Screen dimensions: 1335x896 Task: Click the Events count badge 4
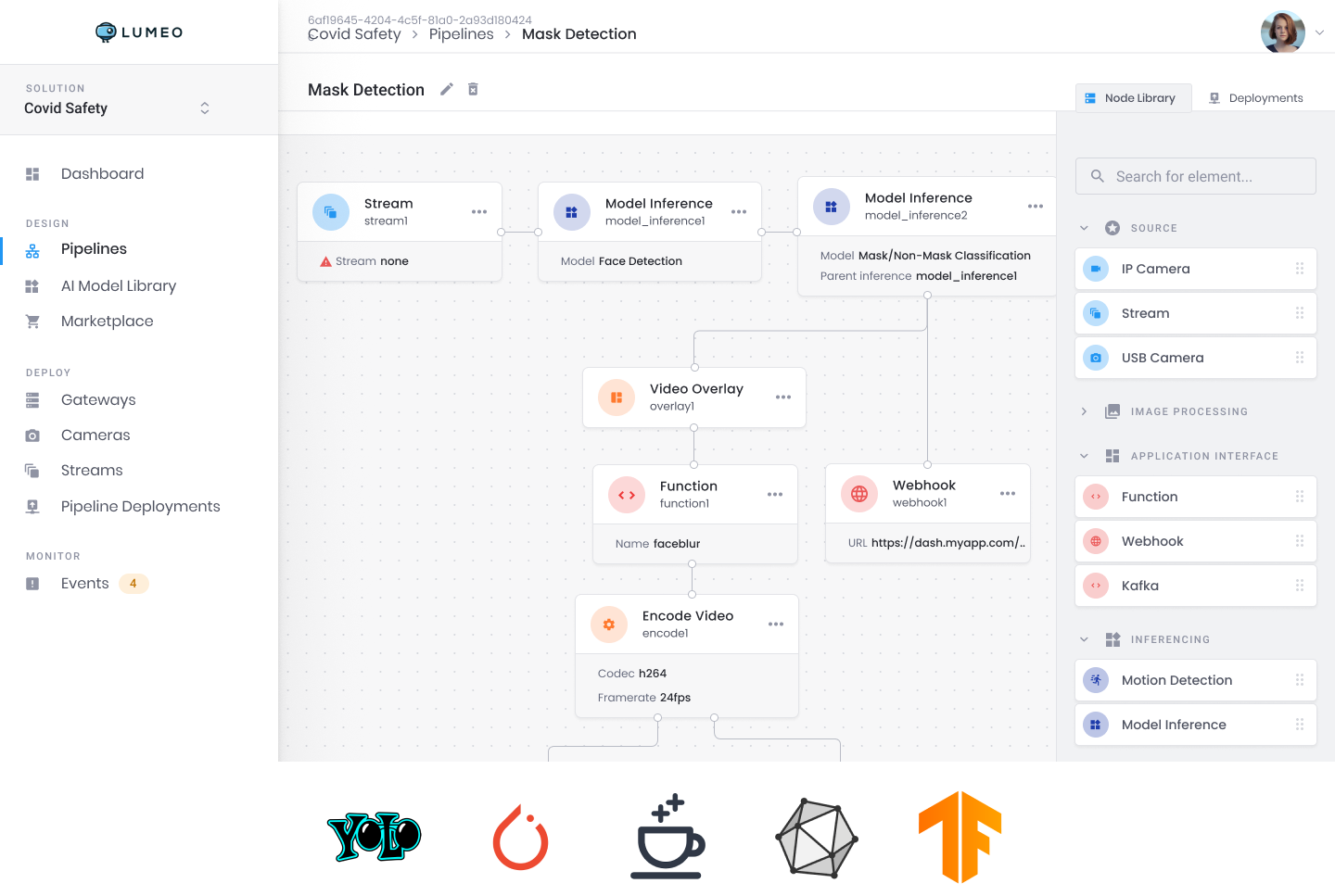pos(133,584)
